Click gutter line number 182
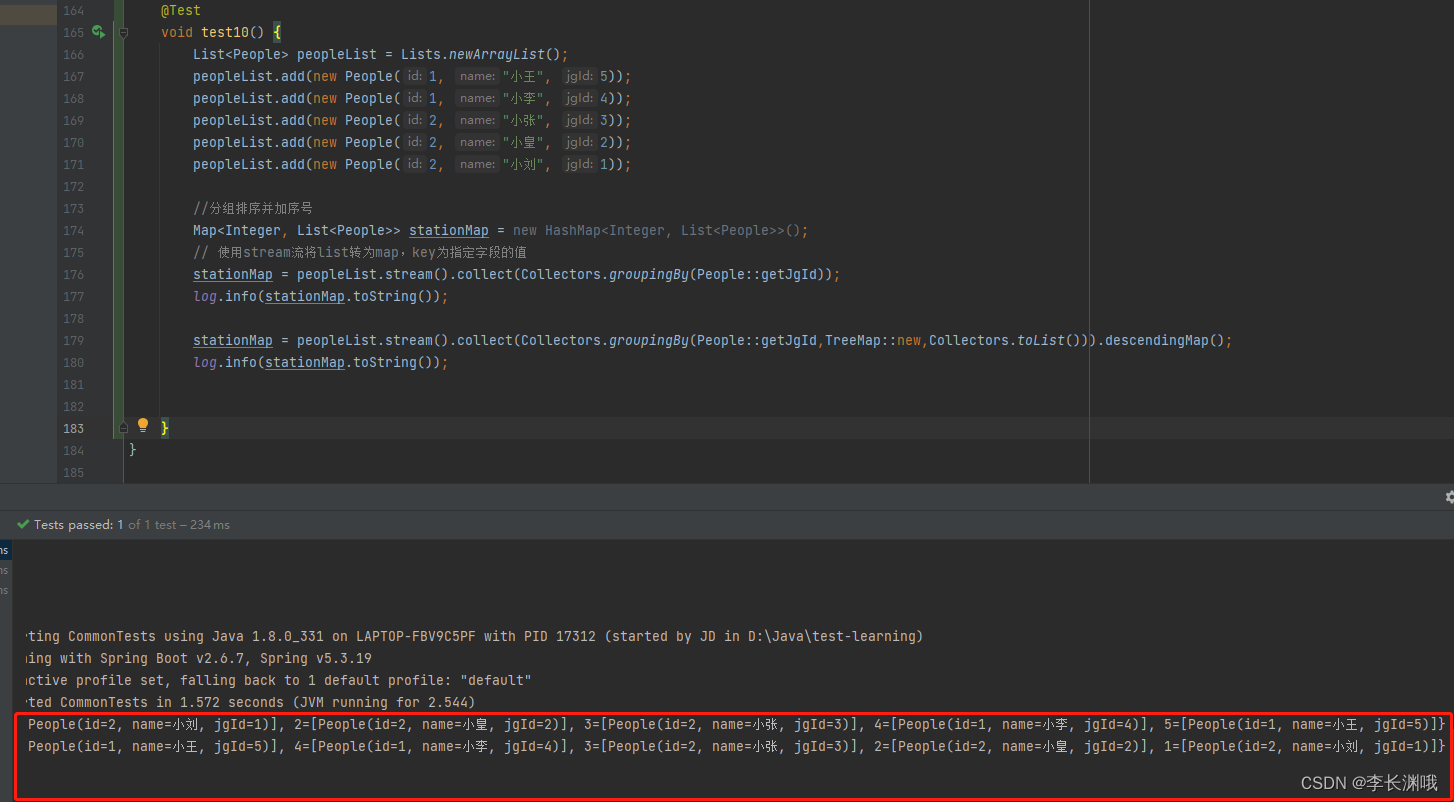Image resolution: width=1454 pixels, height=802 pixels. pyautogui.click(x=73, y=406)
